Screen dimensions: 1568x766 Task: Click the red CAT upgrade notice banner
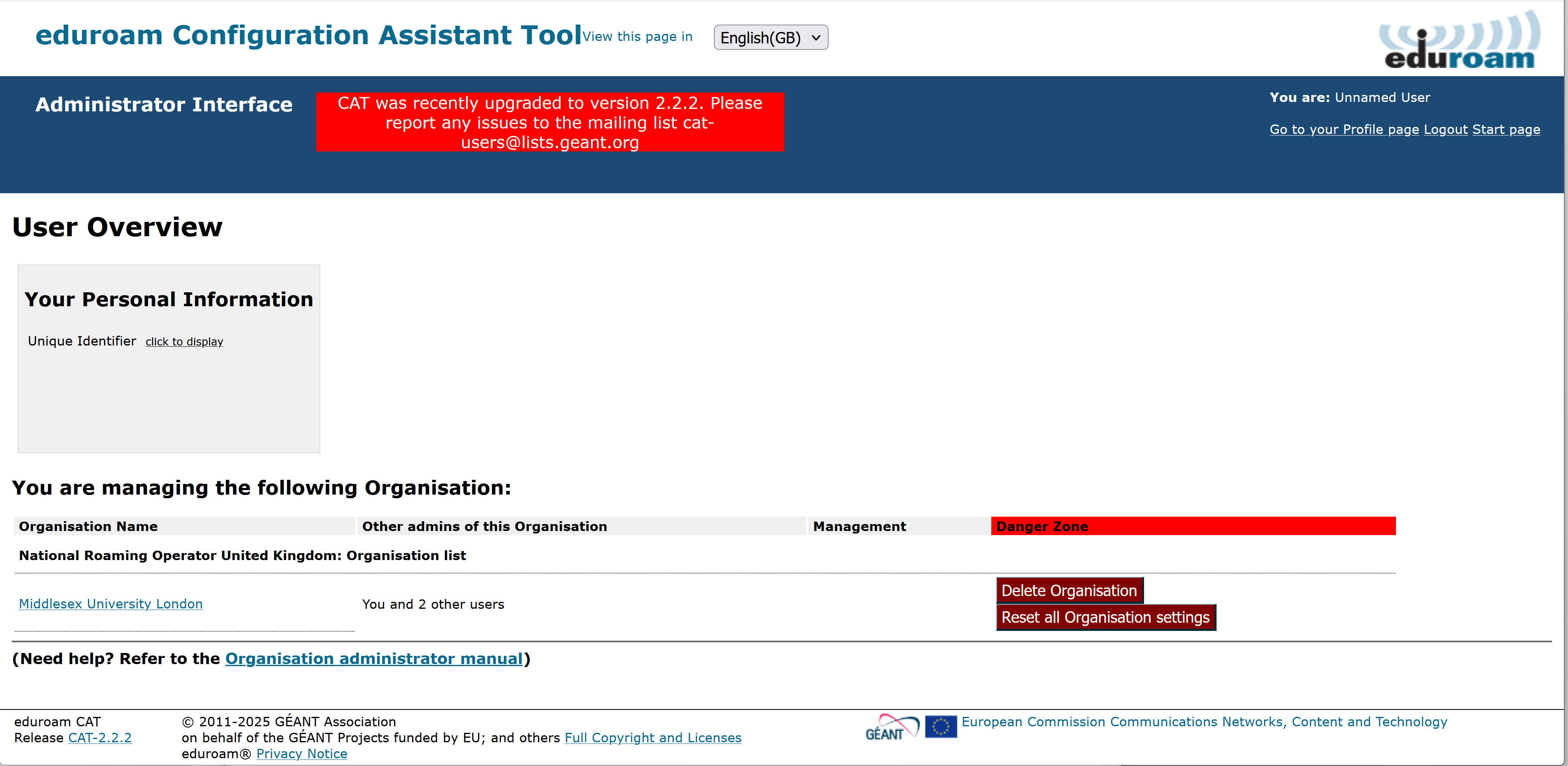click(550, 122)
